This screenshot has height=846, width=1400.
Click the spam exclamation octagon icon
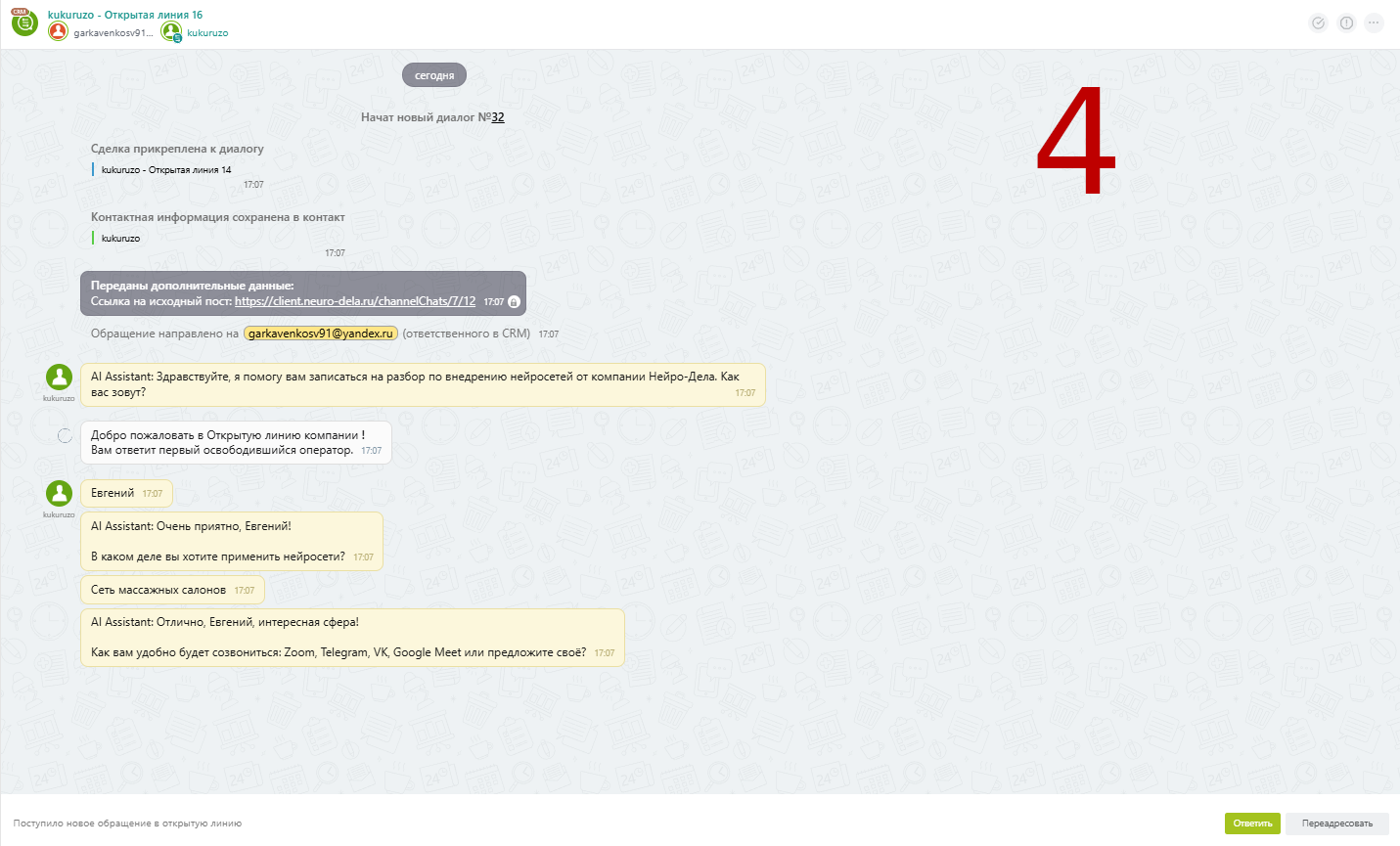(1346, 22)
